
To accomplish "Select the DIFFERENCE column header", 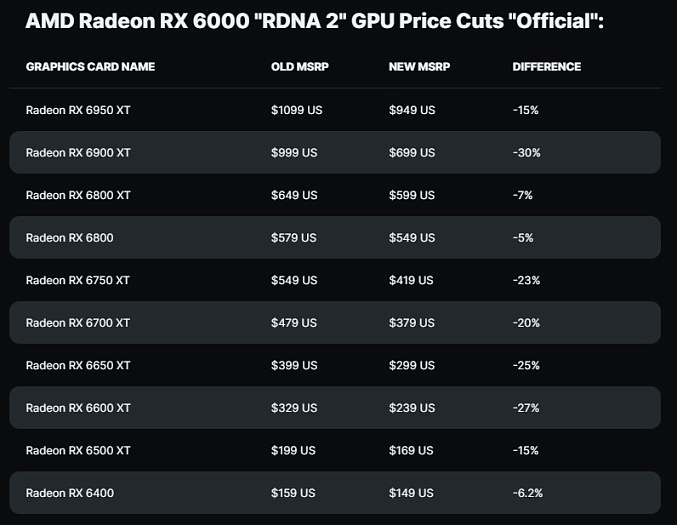I will [547, 66].
